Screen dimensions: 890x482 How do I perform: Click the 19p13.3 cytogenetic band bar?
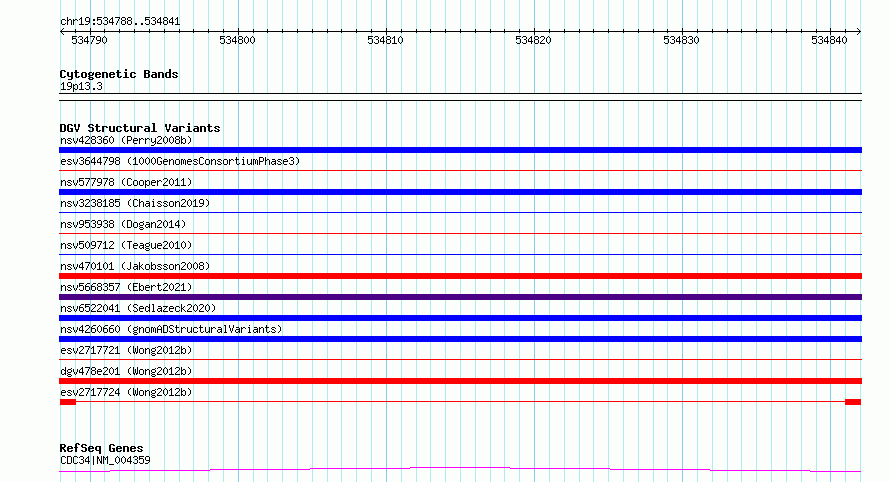(x=460, y=97)
